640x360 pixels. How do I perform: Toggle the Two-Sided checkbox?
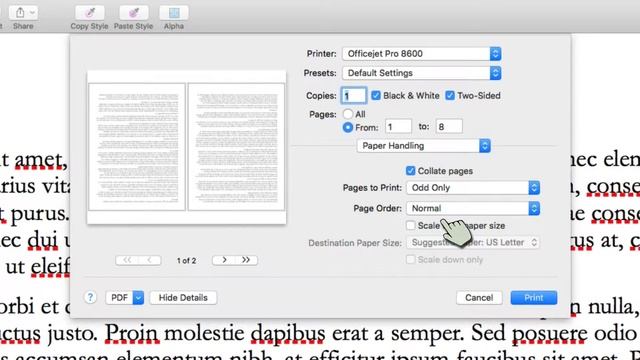450,96
